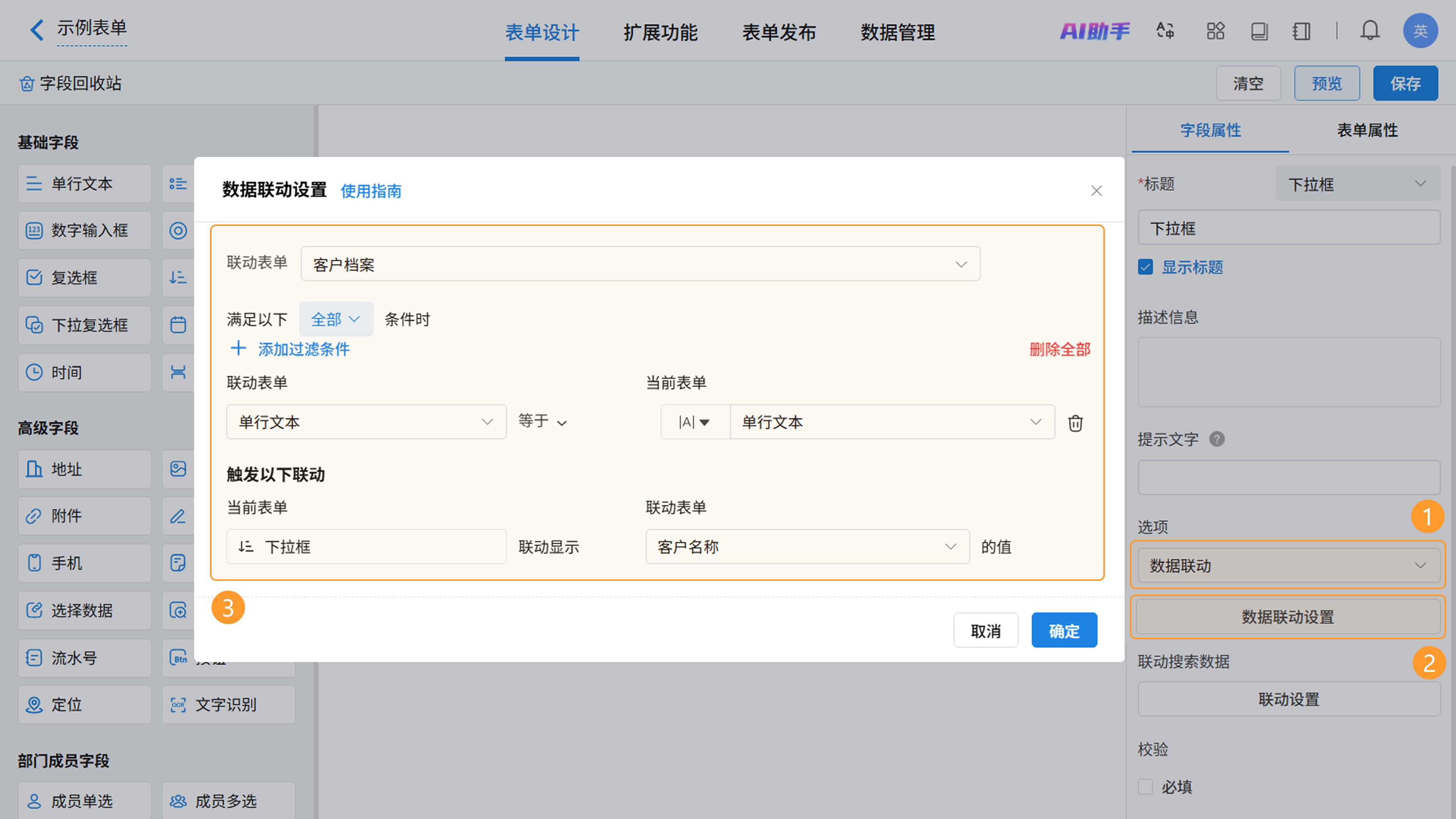Open the 扩展功能 tab
This screenshot has width=1456, height=819.
[x=660, y=33]
